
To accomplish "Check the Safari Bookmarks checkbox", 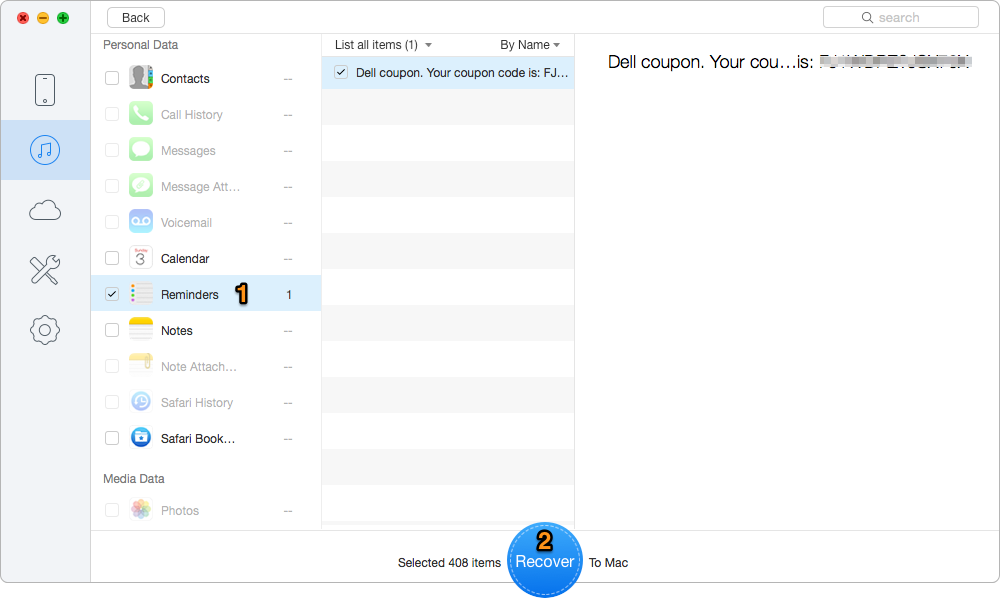I will [x=112, y=438].
